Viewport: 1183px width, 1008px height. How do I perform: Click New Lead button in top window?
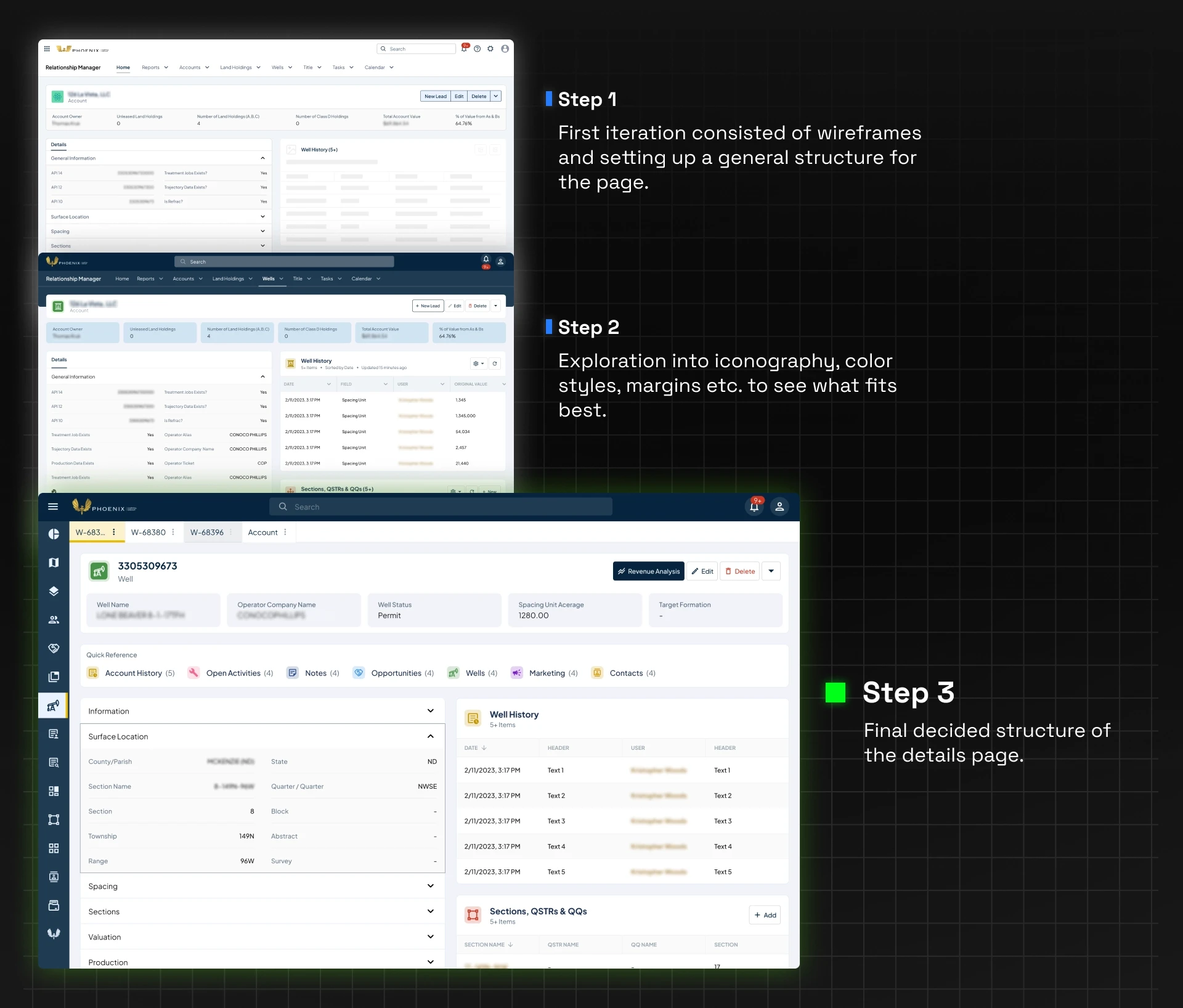coord(435,96)
